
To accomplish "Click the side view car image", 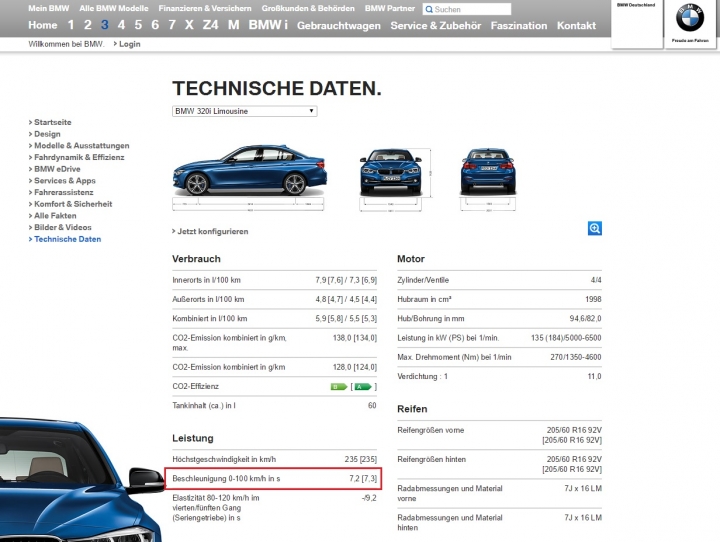I will (x=249, y=171).
